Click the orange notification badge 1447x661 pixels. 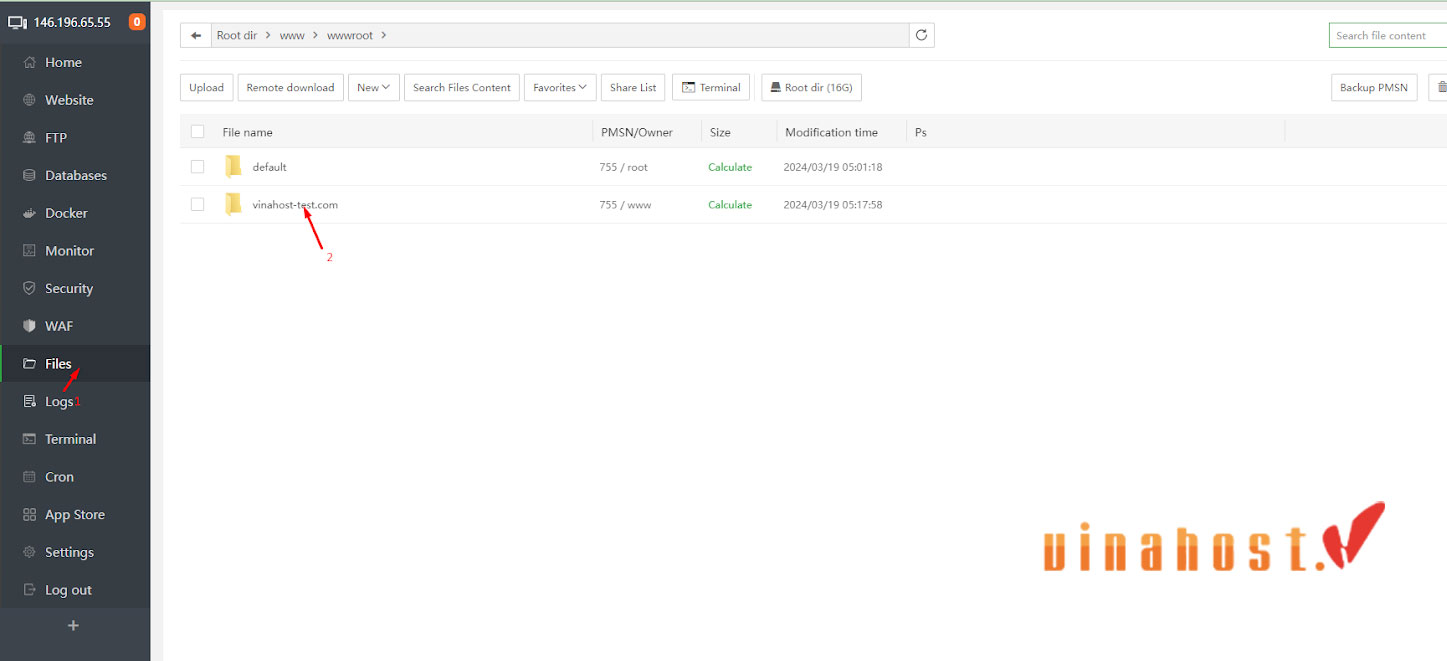(x=137, y=22)
